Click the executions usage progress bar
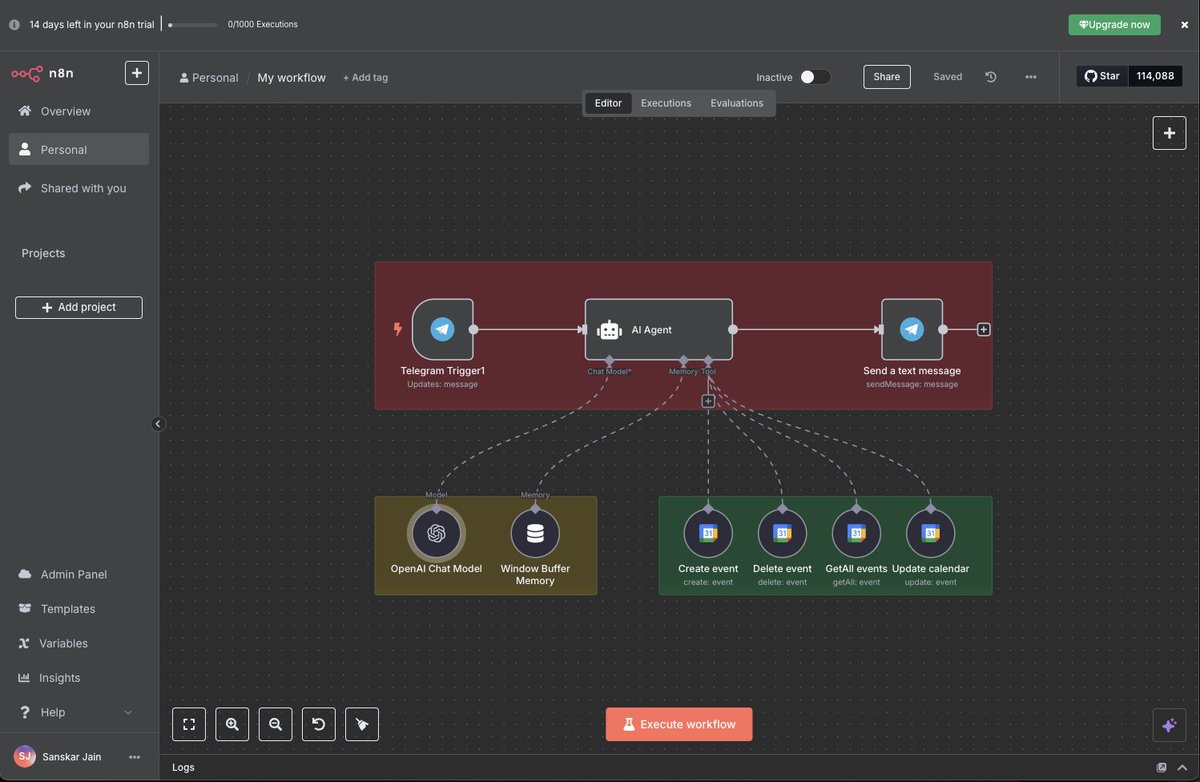Screen dimensions: 1200x782 [193, 24]
